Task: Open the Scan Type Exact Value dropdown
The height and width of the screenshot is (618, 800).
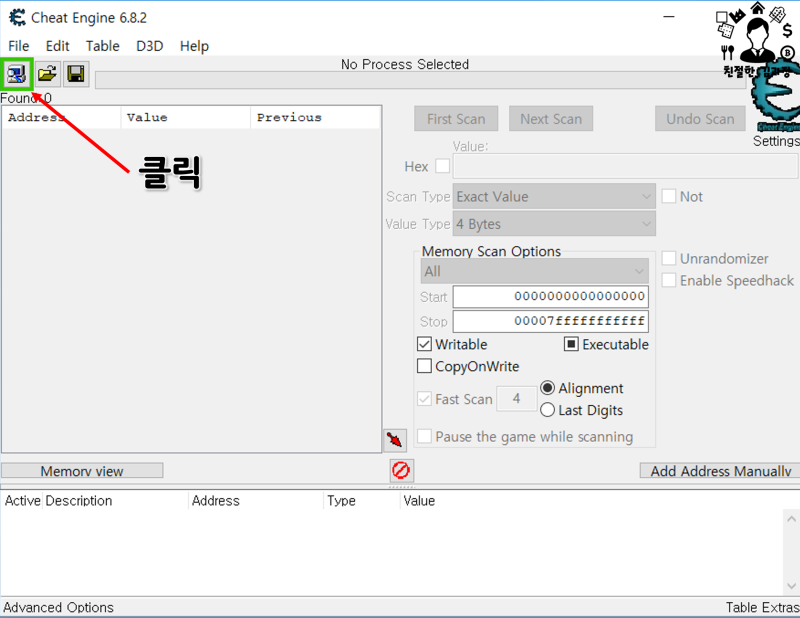Action: (x=554, y=196)
